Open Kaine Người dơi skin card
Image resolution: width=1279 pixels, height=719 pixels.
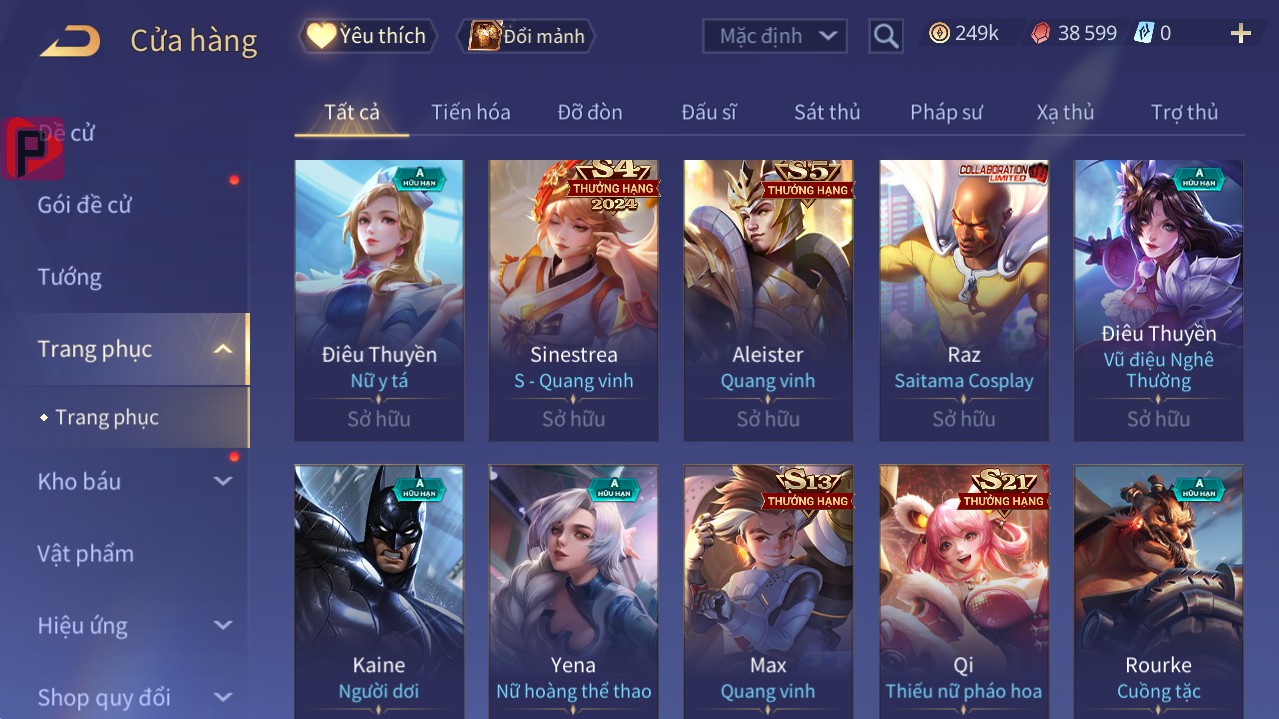379,591
